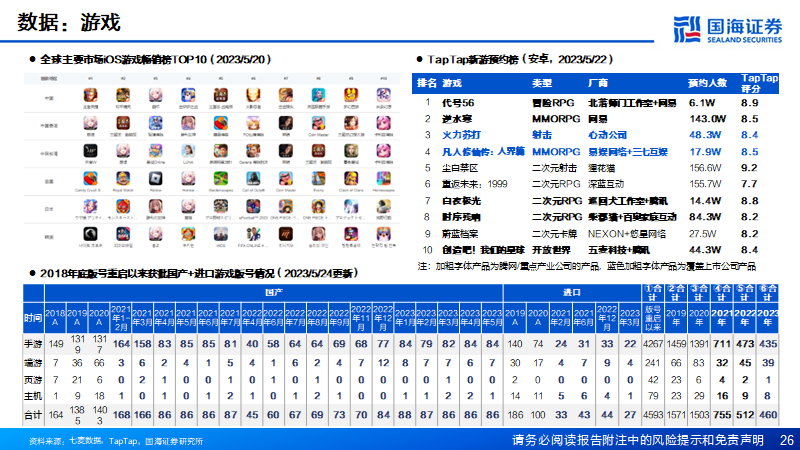Screen dimensions: 800x450
Task: Click the blue game name 火力苏打
Action: click(x=461, y=135)
